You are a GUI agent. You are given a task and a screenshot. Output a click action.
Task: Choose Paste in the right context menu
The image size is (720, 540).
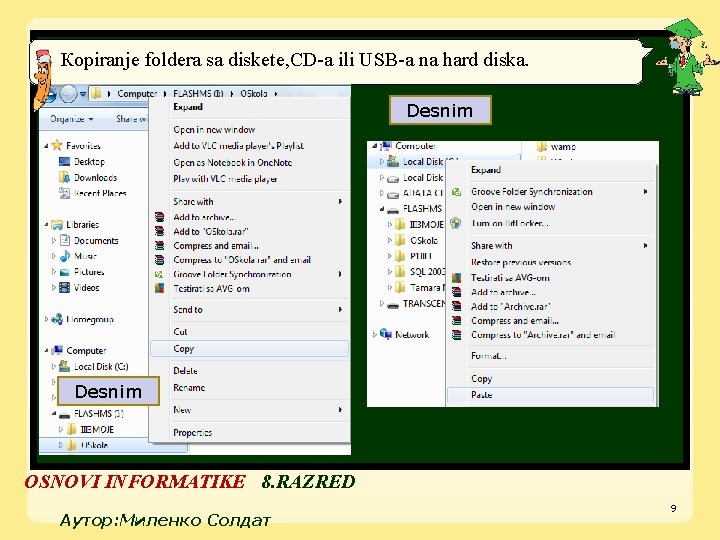click(x=550, y=395)
